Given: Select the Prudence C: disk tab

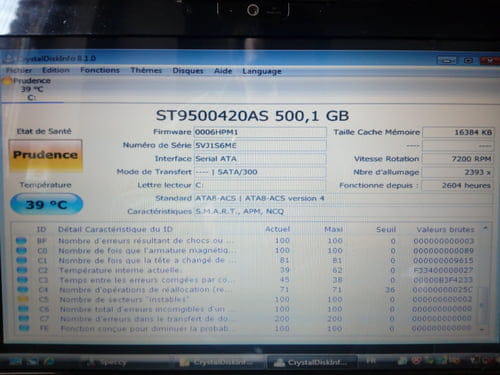Looking at the screenshot, I should (x=32, y=89).
